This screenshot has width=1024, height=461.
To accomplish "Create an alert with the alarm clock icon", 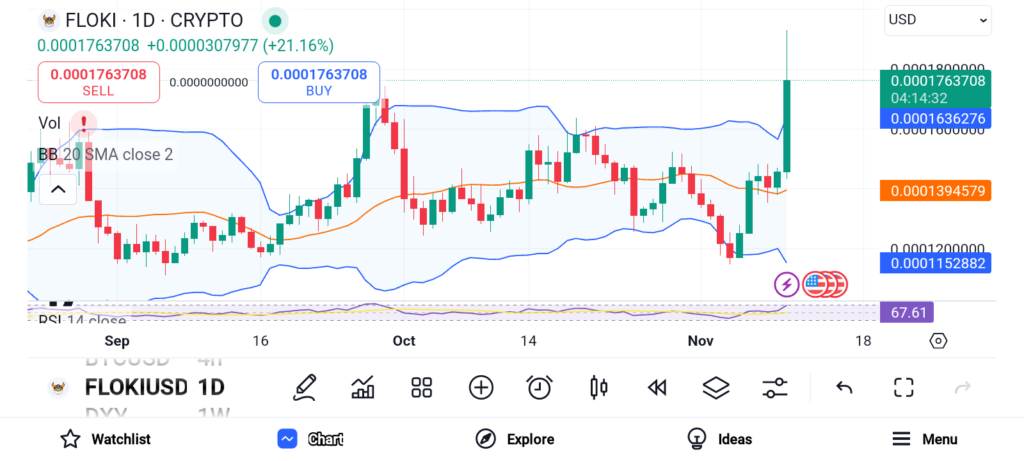I will point(540,387).
